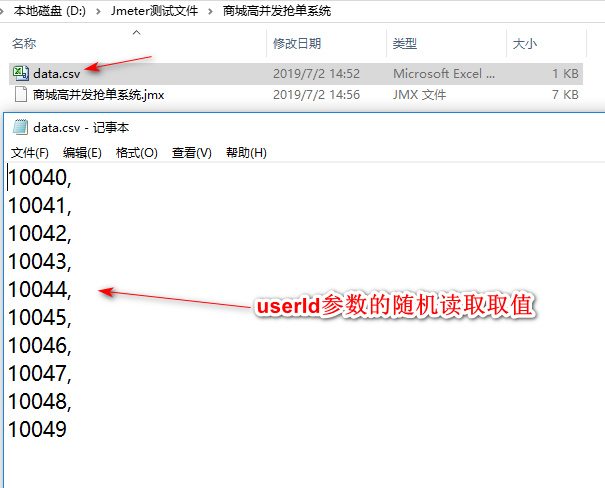Place cursor on line 10043 in Notepad
605x488 pixels.
[40, 262]
